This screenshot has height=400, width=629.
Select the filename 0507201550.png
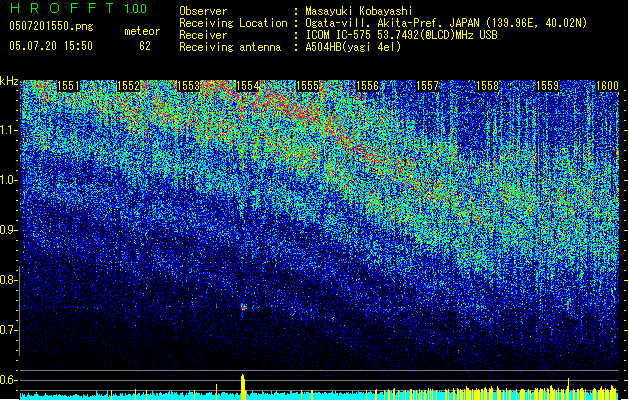click(51, 26)
